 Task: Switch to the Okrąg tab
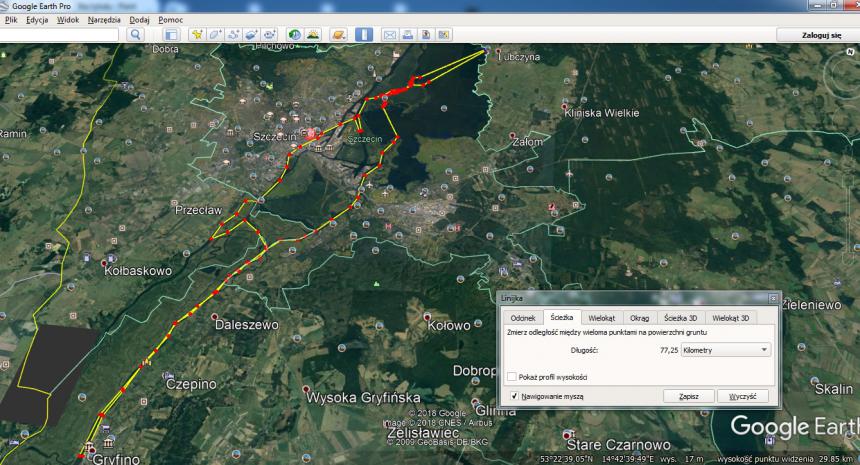640,318
